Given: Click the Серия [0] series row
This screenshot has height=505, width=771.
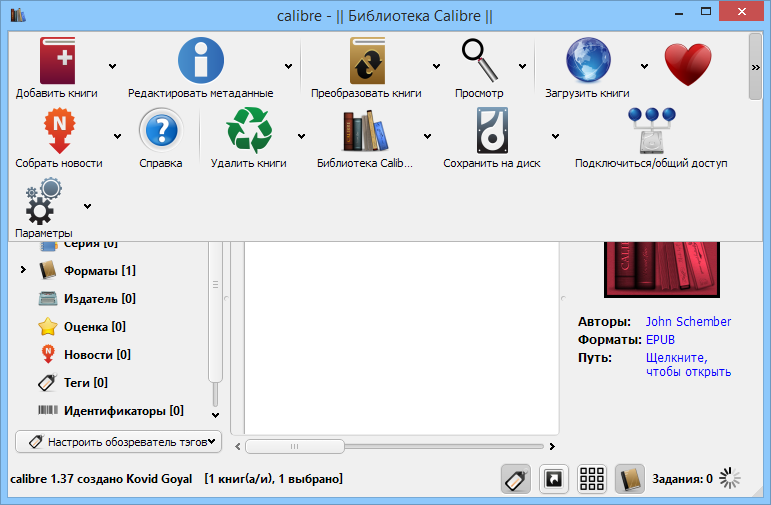Looking at the screenshot, I should [79, 244].
